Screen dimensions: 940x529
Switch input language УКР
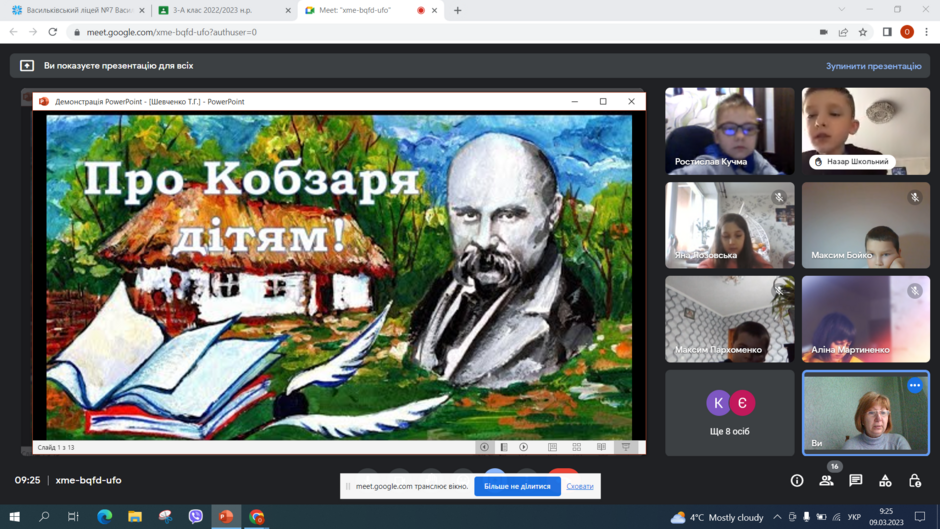click(x=854, y=517)
